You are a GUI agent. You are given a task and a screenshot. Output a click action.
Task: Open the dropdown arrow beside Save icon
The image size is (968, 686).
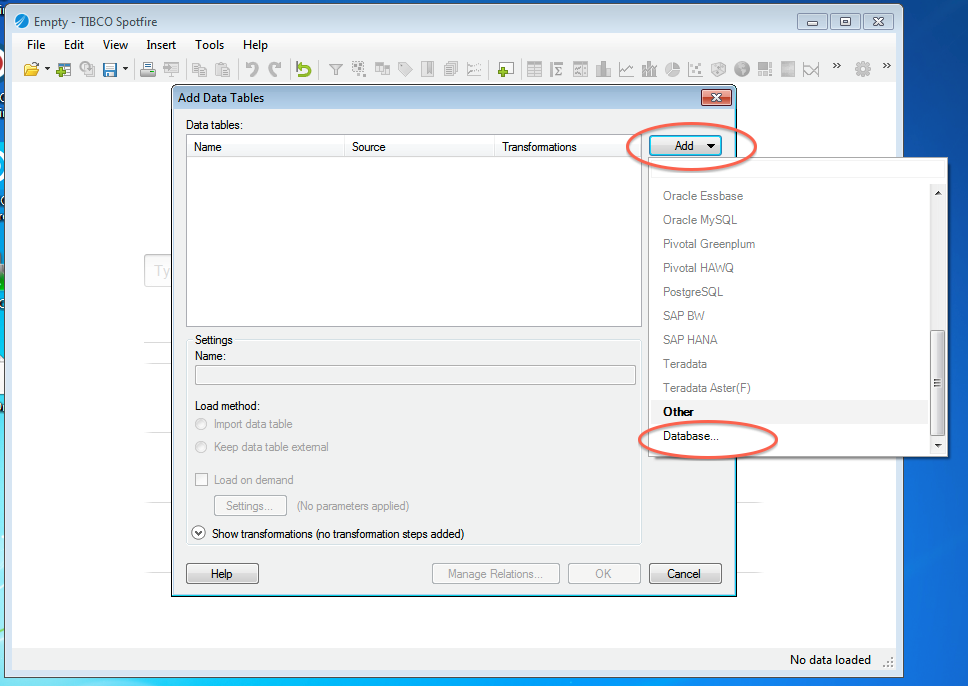click(x=125, y=69)
